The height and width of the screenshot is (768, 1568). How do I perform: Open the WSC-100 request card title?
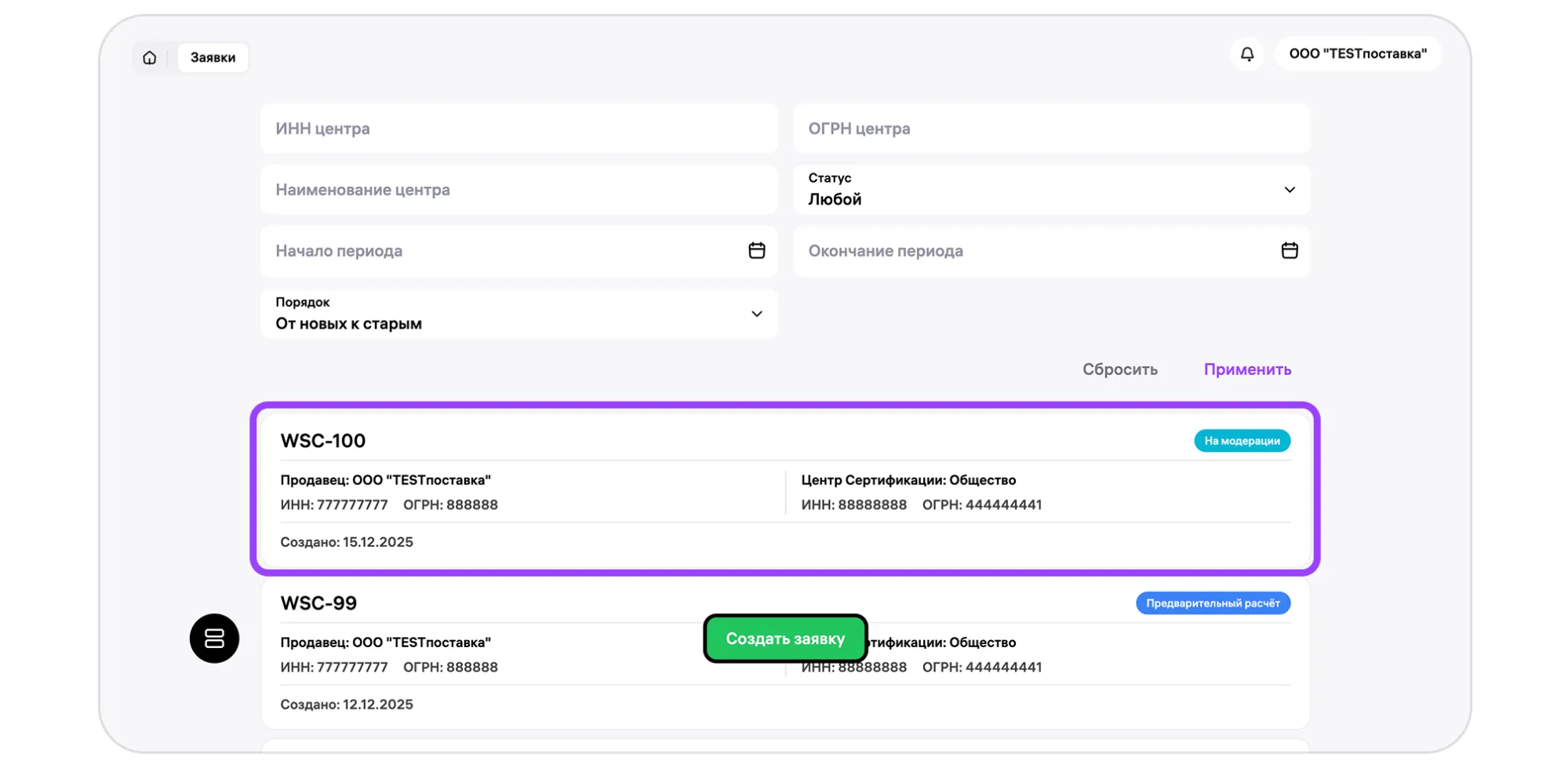point(323,441)
